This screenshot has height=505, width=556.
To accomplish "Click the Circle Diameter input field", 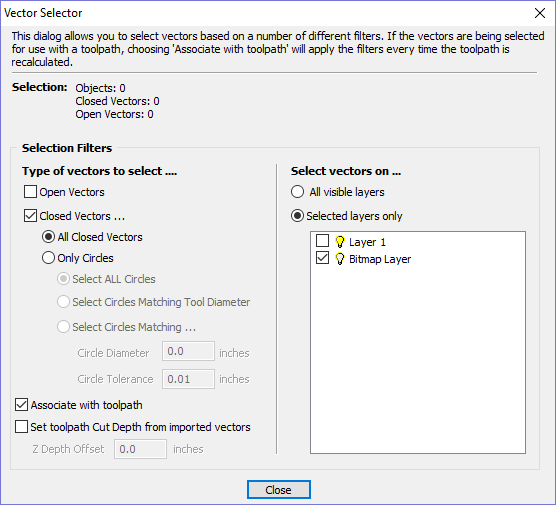I will tap(188, 351).
